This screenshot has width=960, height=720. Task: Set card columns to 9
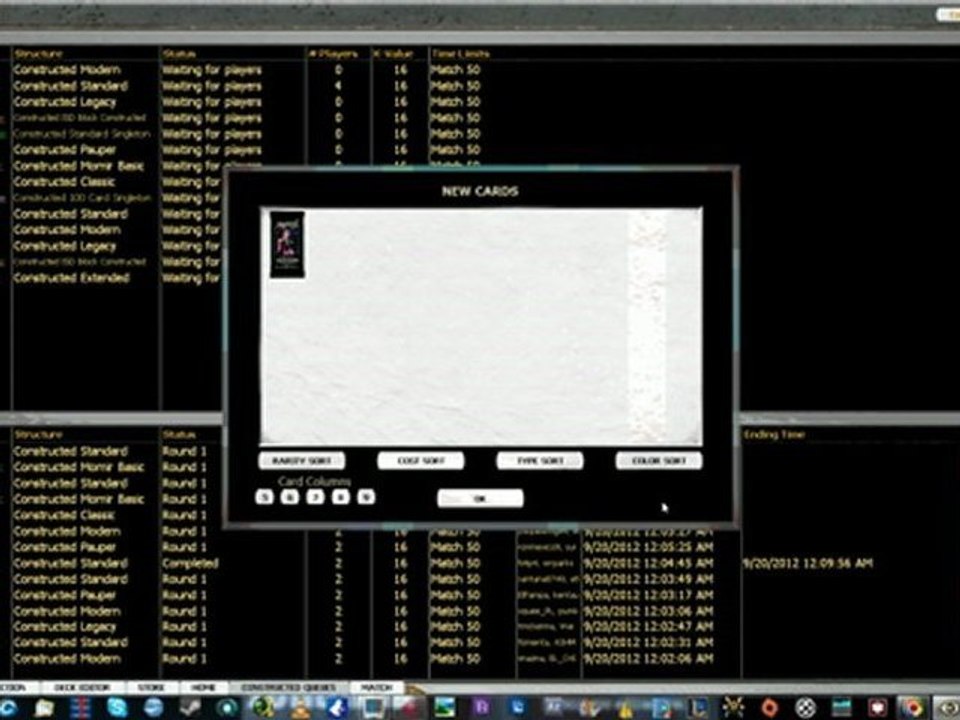[366, 497]
